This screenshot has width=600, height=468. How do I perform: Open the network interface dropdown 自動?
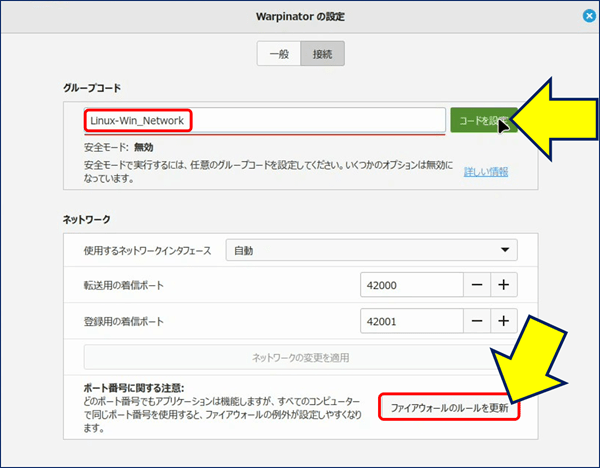372,250
